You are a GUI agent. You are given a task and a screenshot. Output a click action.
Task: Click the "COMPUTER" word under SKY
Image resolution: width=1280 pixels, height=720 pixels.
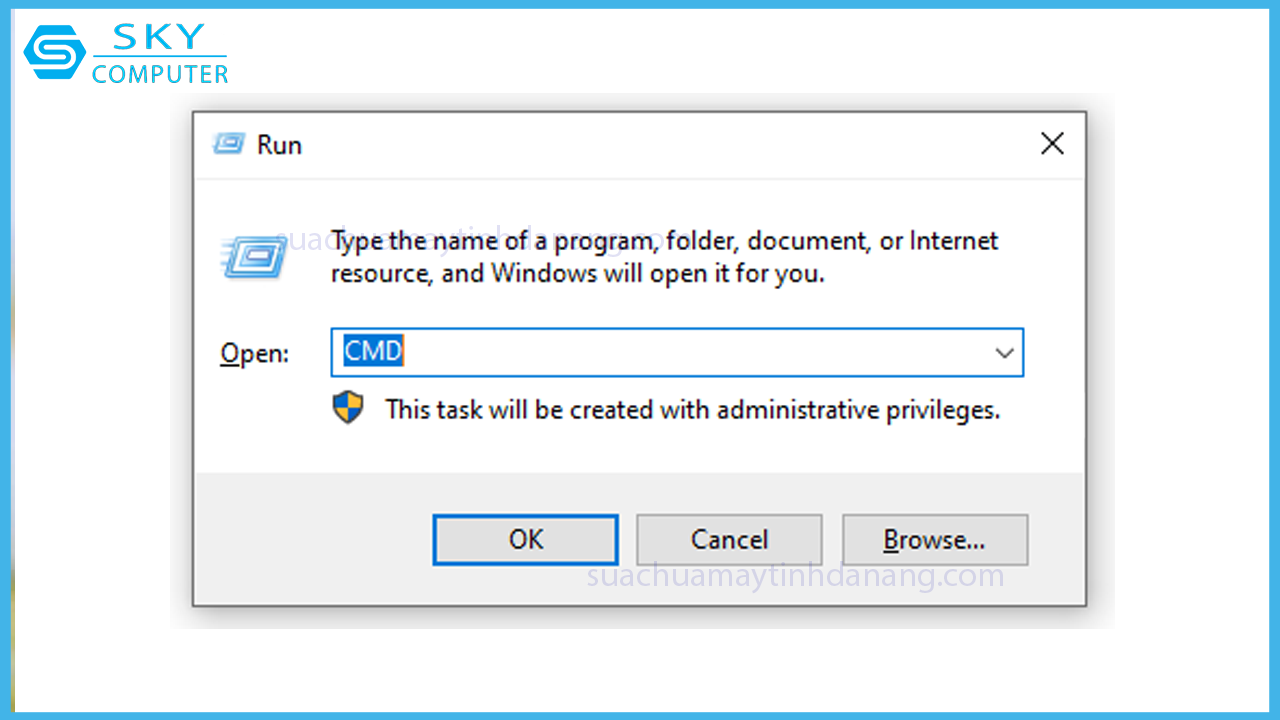[160, 74]
